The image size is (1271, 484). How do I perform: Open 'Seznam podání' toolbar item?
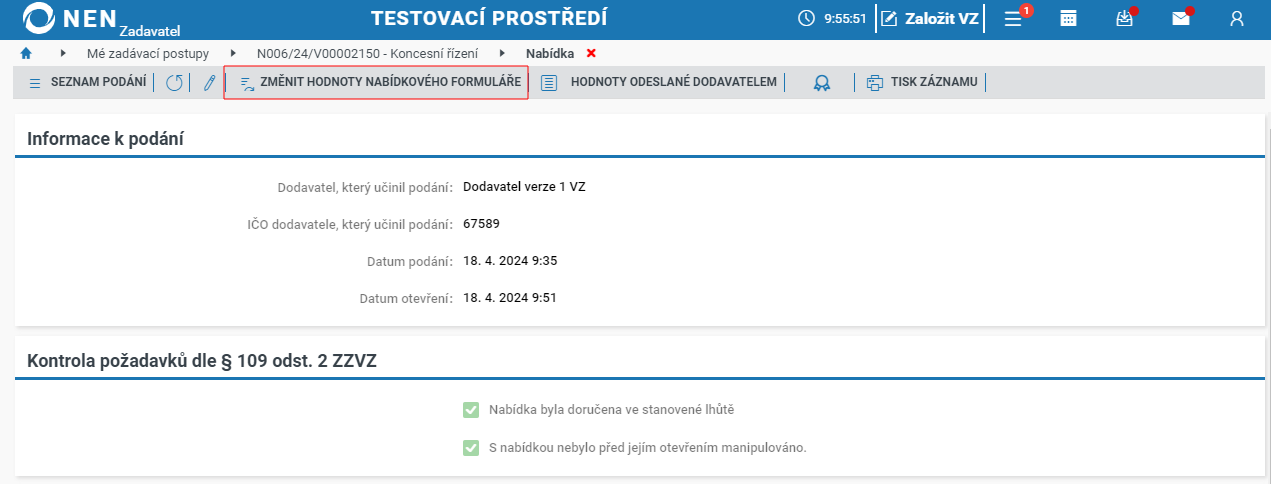[x=87, y=82]
